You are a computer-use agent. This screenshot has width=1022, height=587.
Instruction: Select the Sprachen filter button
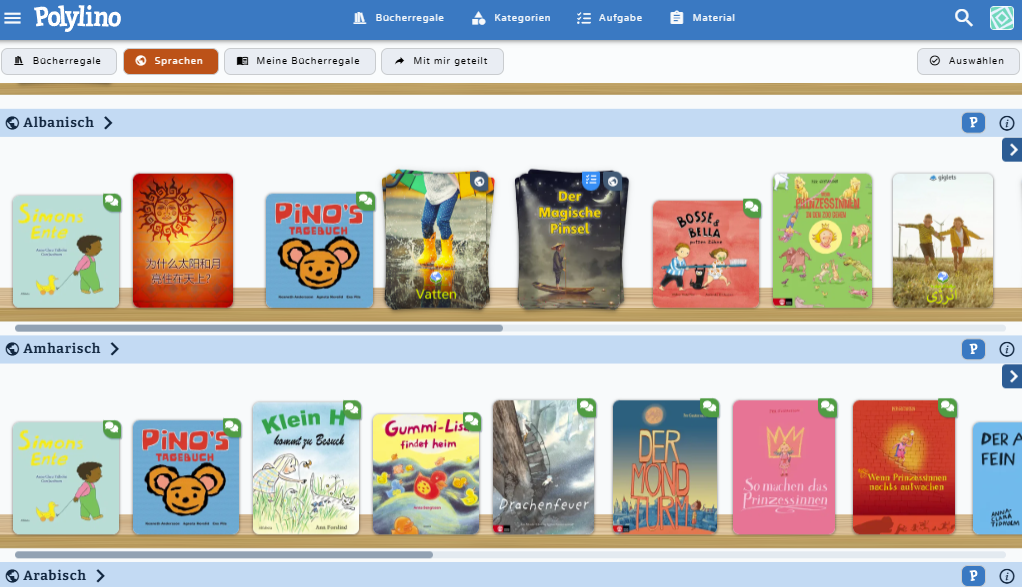coord(171,61)
